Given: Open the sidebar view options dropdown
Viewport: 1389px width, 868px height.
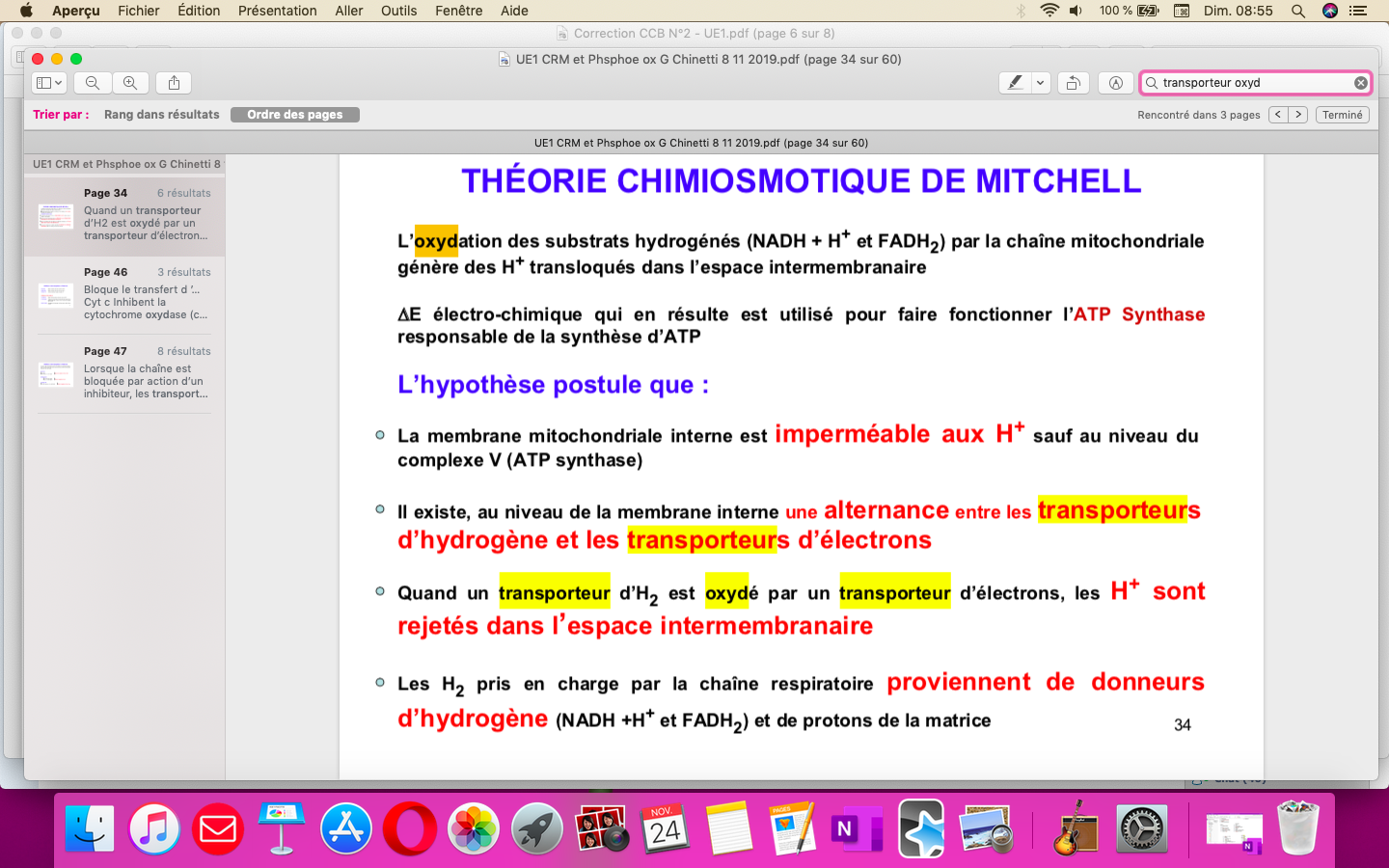Looking at the screenshot, I should tap(49, 83).
